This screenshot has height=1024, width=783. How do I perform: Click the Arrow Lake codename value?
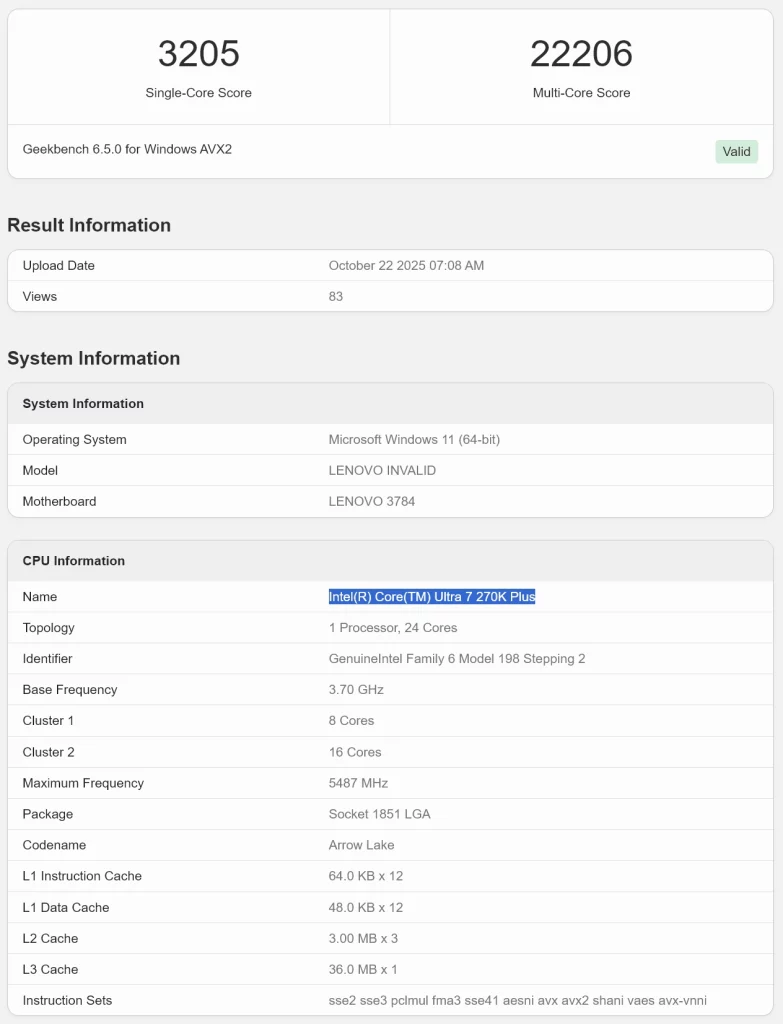coord(361,845)
